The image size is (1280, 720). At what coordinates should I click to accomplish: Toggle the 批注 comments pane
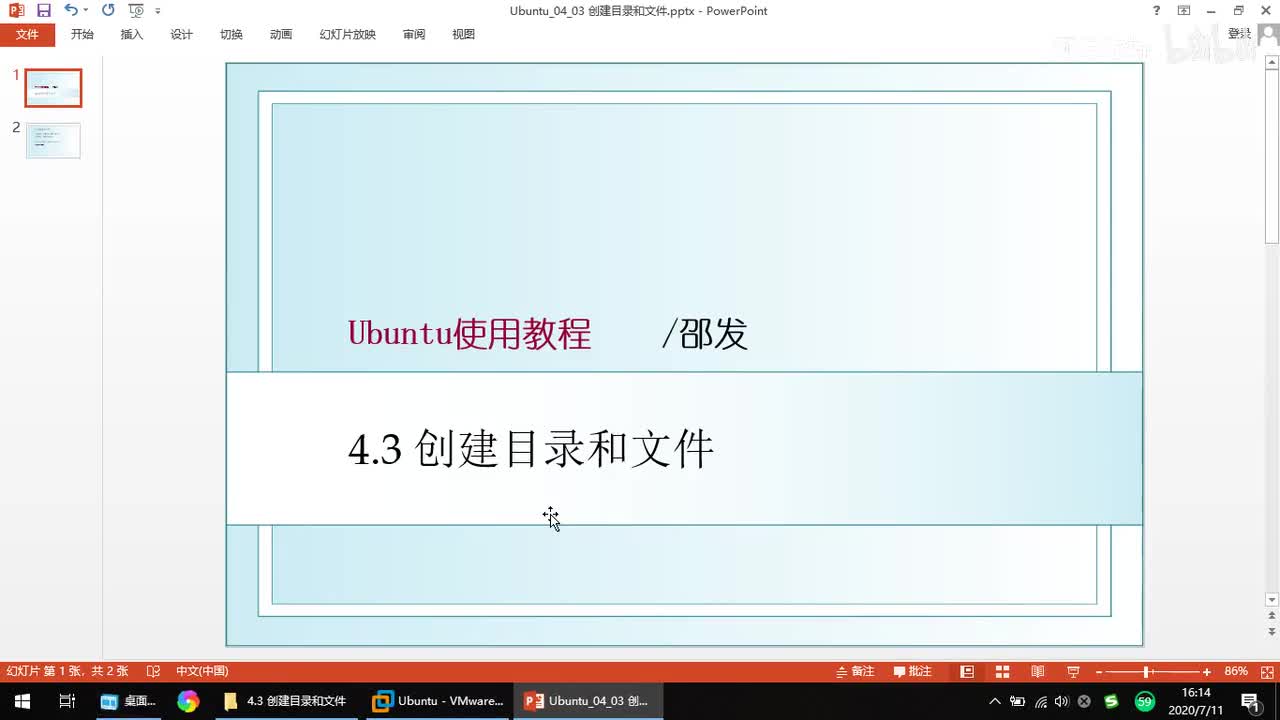[913, 672]
